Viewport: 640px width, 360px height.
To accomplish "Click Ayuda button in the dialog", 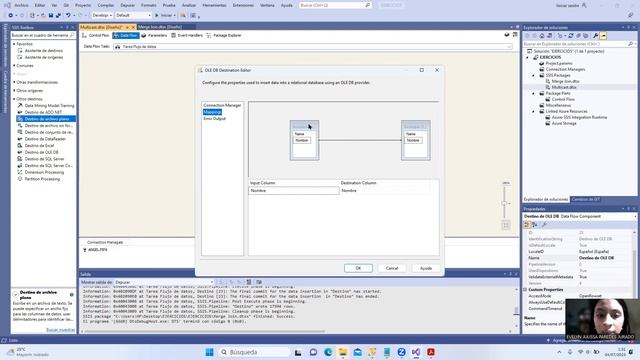I will point(426,268).
